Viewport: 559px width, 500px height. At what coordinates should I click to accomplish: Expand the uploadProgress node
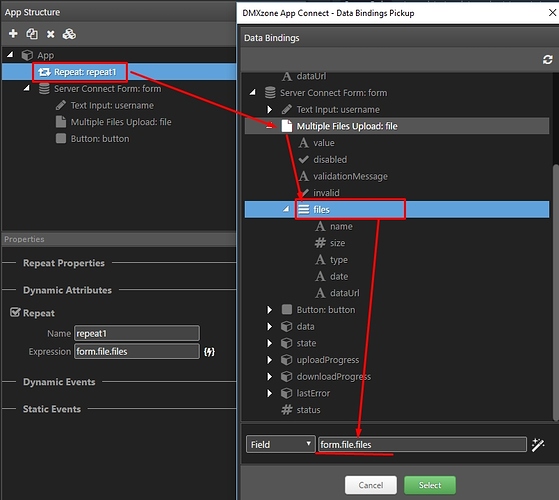270,360
